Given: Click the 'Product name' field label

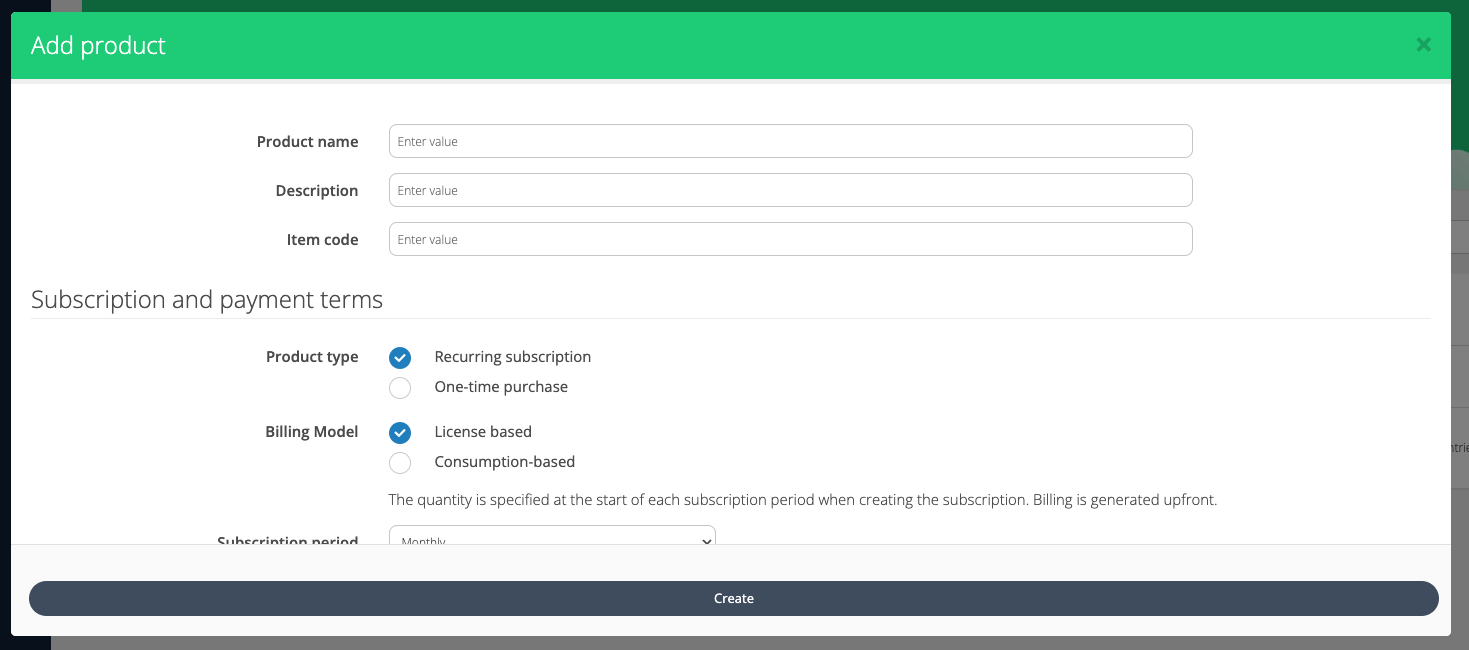Looking at the screenshot, I should 307,142.
